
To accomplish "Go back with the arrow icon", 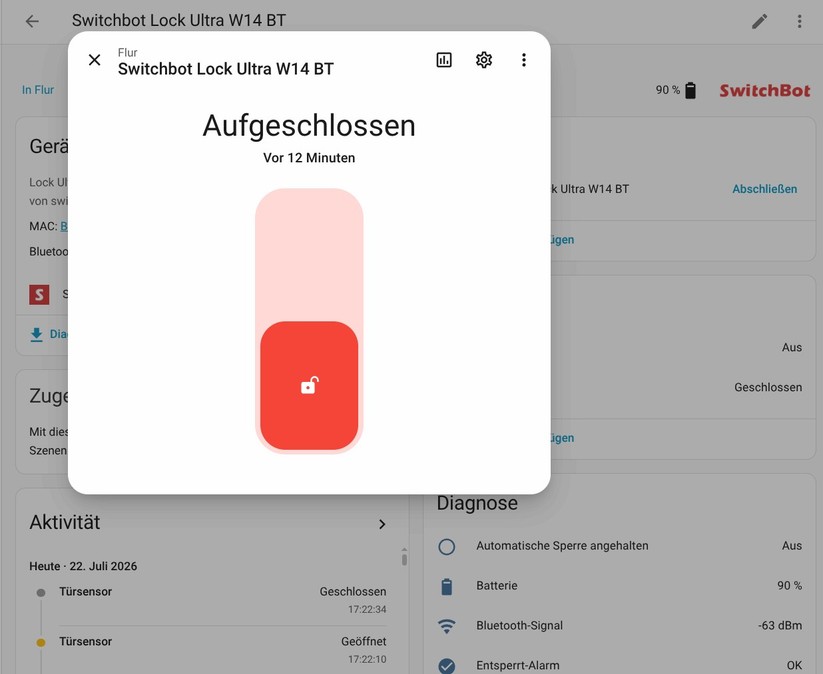I will (33, 21).
